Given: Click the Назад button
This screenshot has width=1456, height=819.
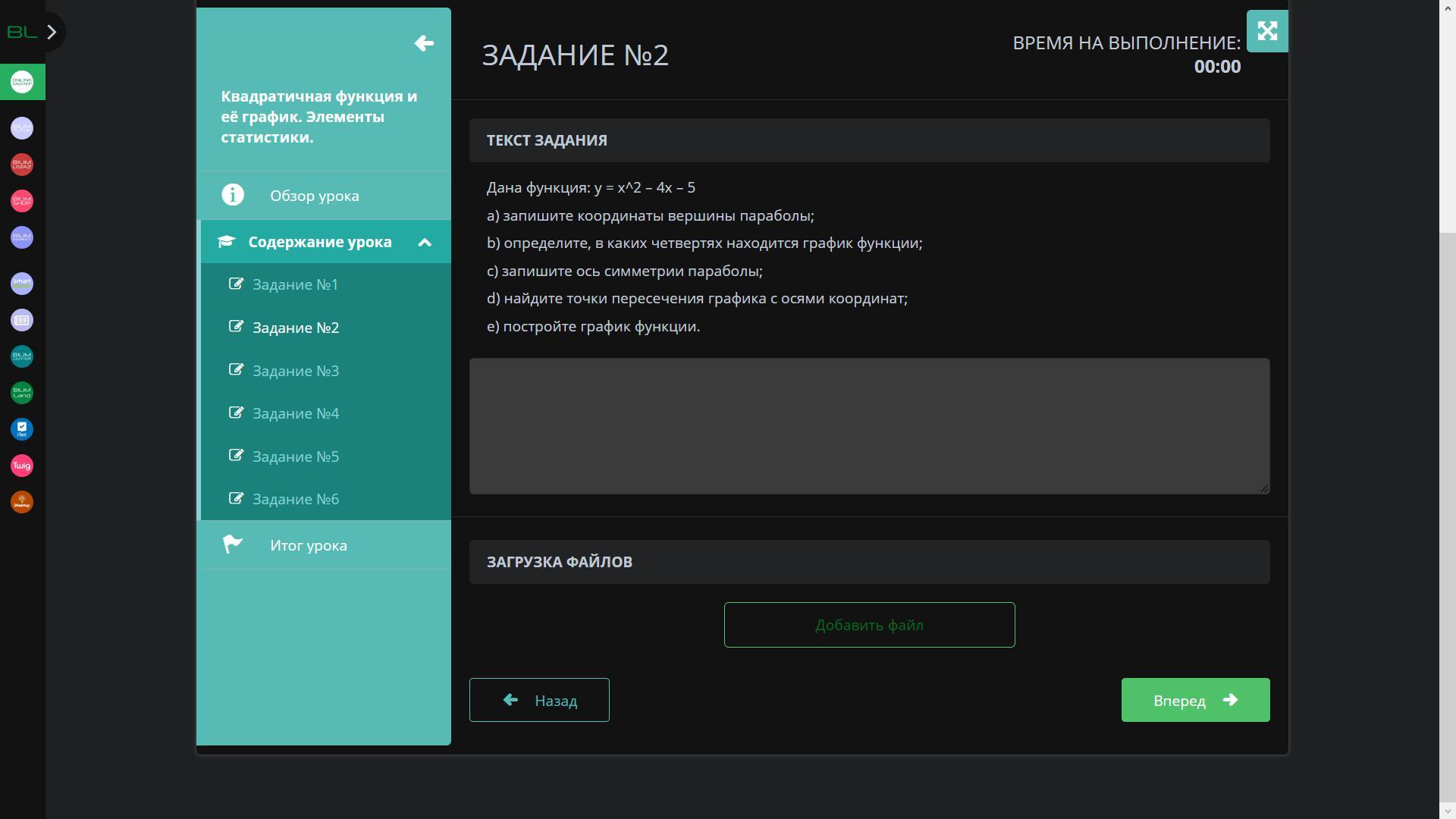Looking at the screenshot, I should pos(539,700).
